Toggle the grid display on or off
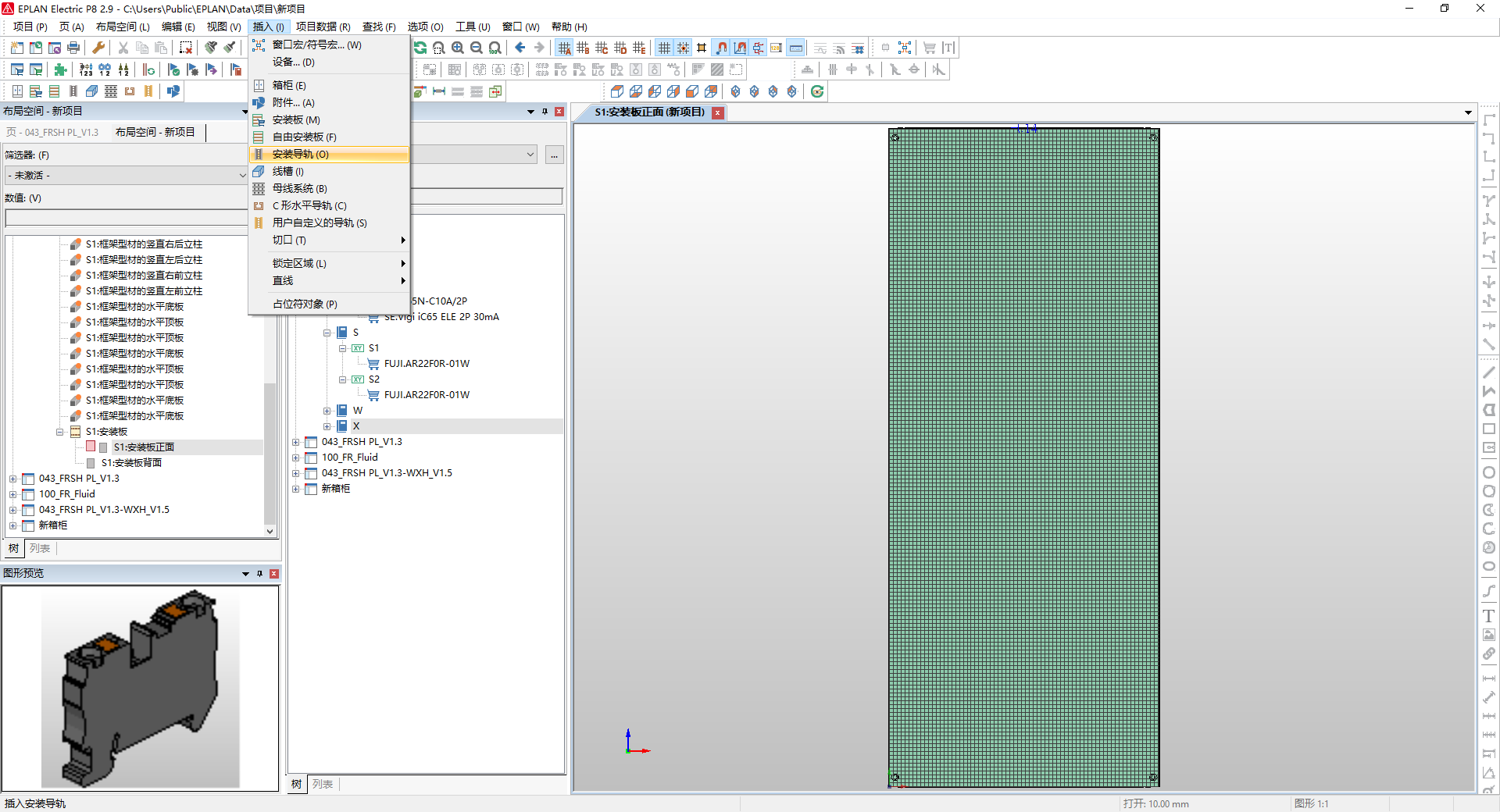Image resolution: width=1500 pixels, height=812 pixels. tap(663, 47)
